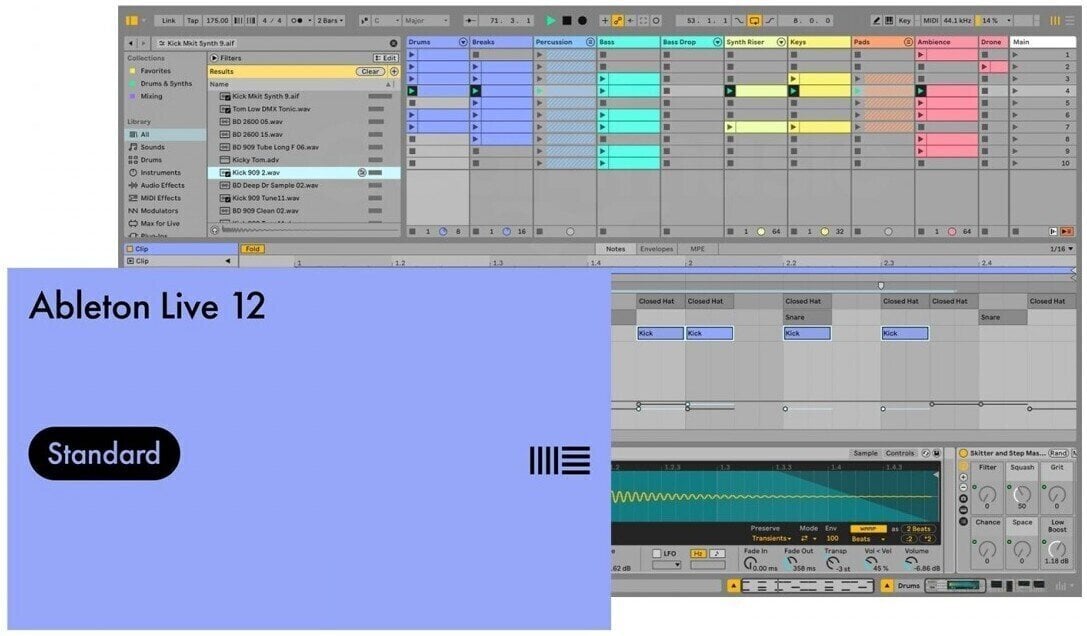Click the transport Stop button

pos(566,21)
